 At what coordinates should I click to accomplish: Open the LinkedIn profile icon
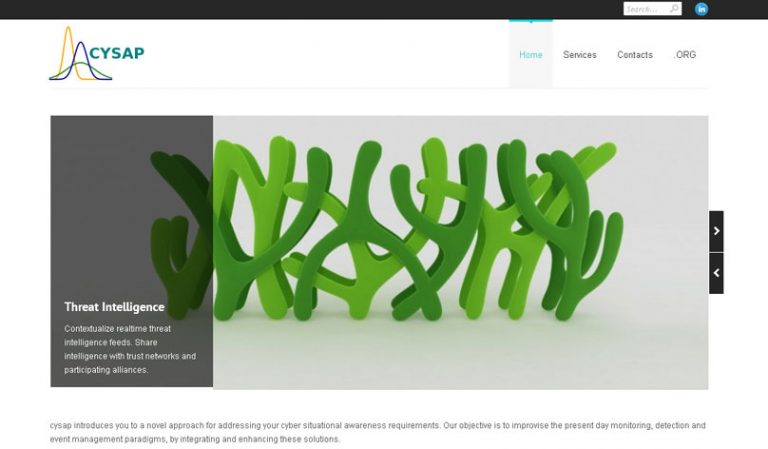point(701,9)
